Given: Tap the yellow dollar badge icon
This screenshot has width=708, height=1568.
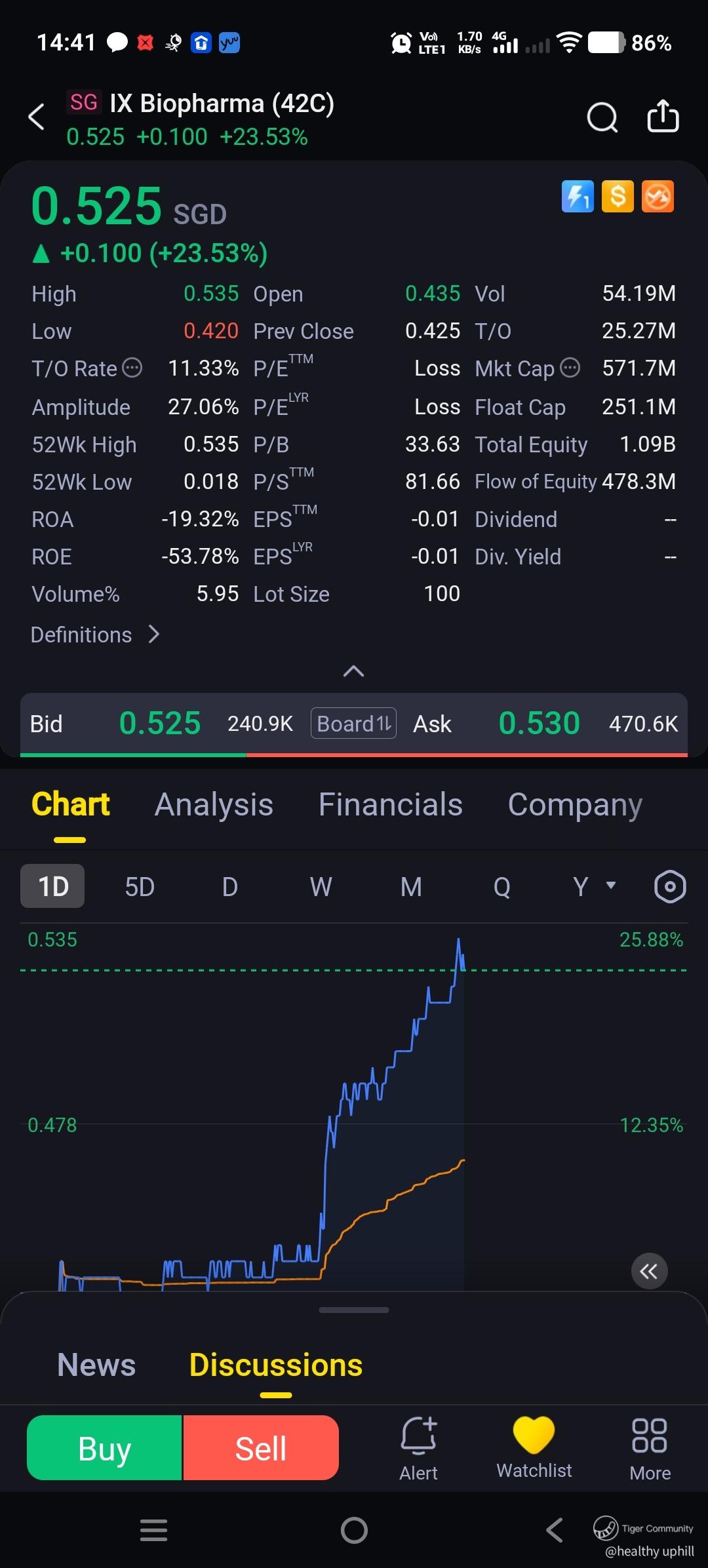Looking at the screenshot, I should click(x=618, y=197).
